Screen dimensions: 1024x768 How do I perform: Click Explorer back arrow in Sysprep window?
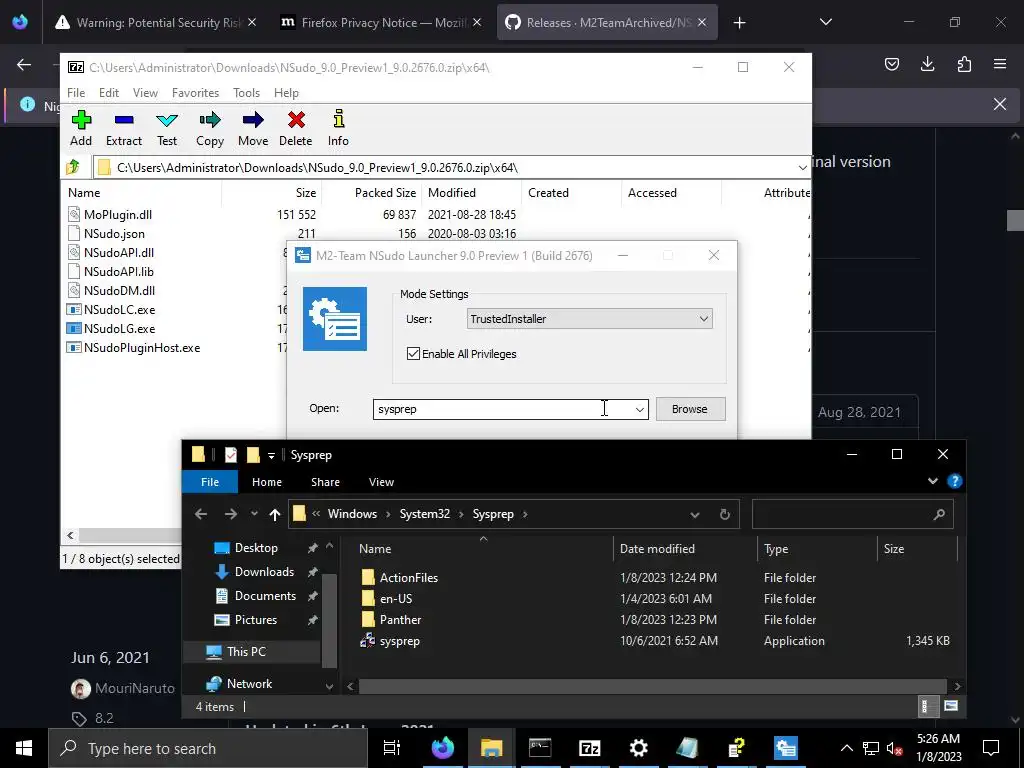pyautogui.click(x=200, y=514)
